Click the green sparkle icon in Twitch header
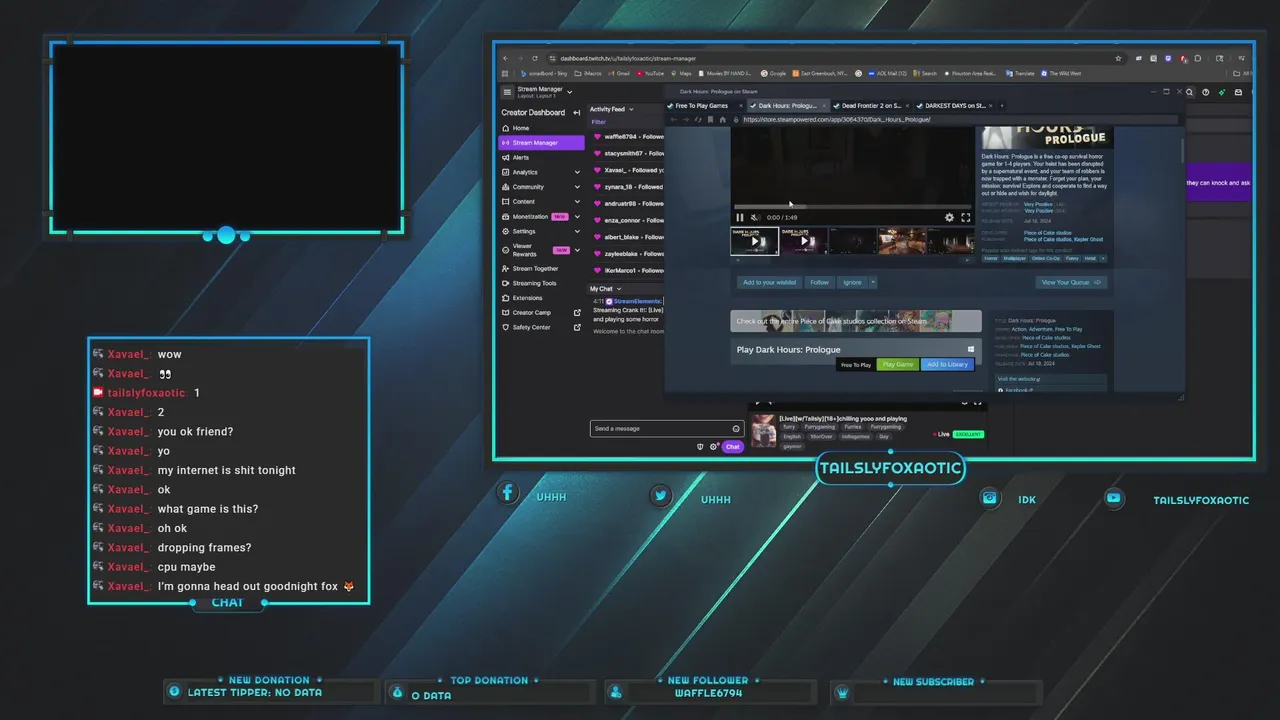The height and width of the screenshot is (720, 1280). (1222, 92)
